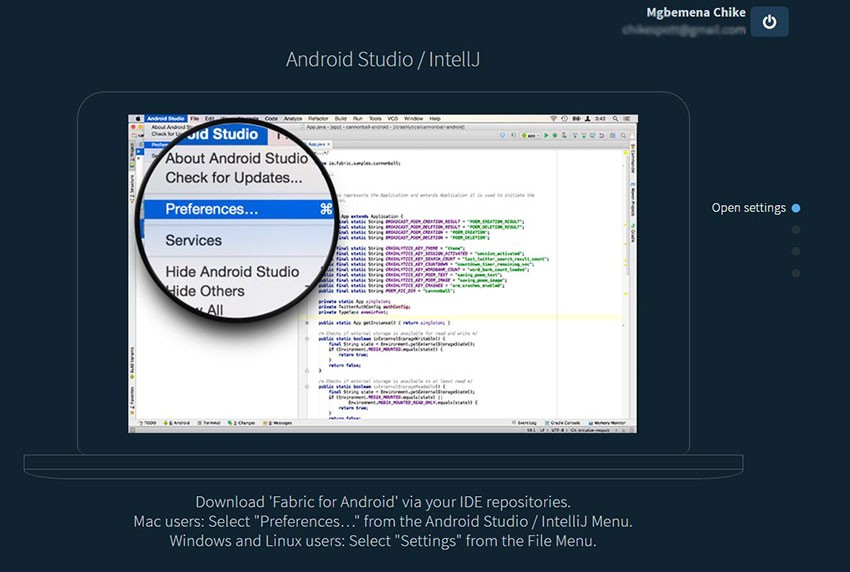Choose Hide Android Studio in magnified menu
Image resolution: width=850 pixels, height=572 pixels.
[232, 272]
